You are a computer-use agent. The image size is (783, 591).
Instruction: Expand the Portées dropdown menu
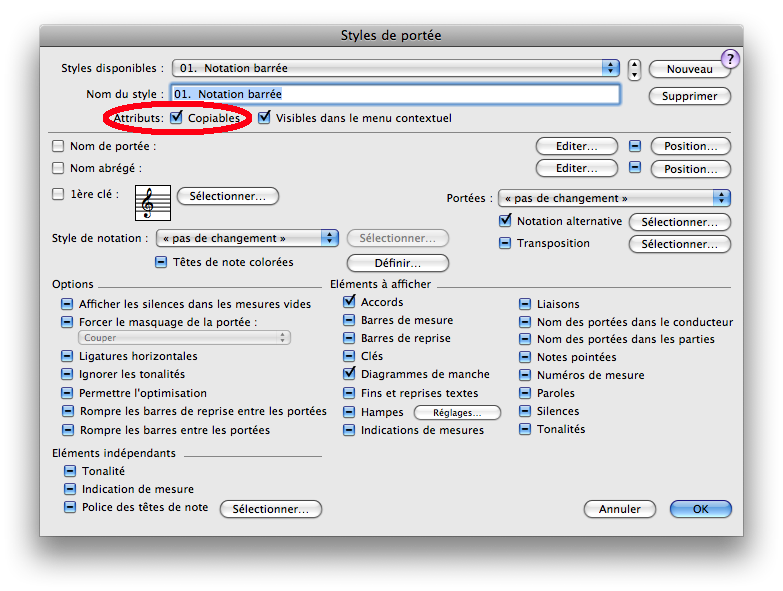point(614,198)
